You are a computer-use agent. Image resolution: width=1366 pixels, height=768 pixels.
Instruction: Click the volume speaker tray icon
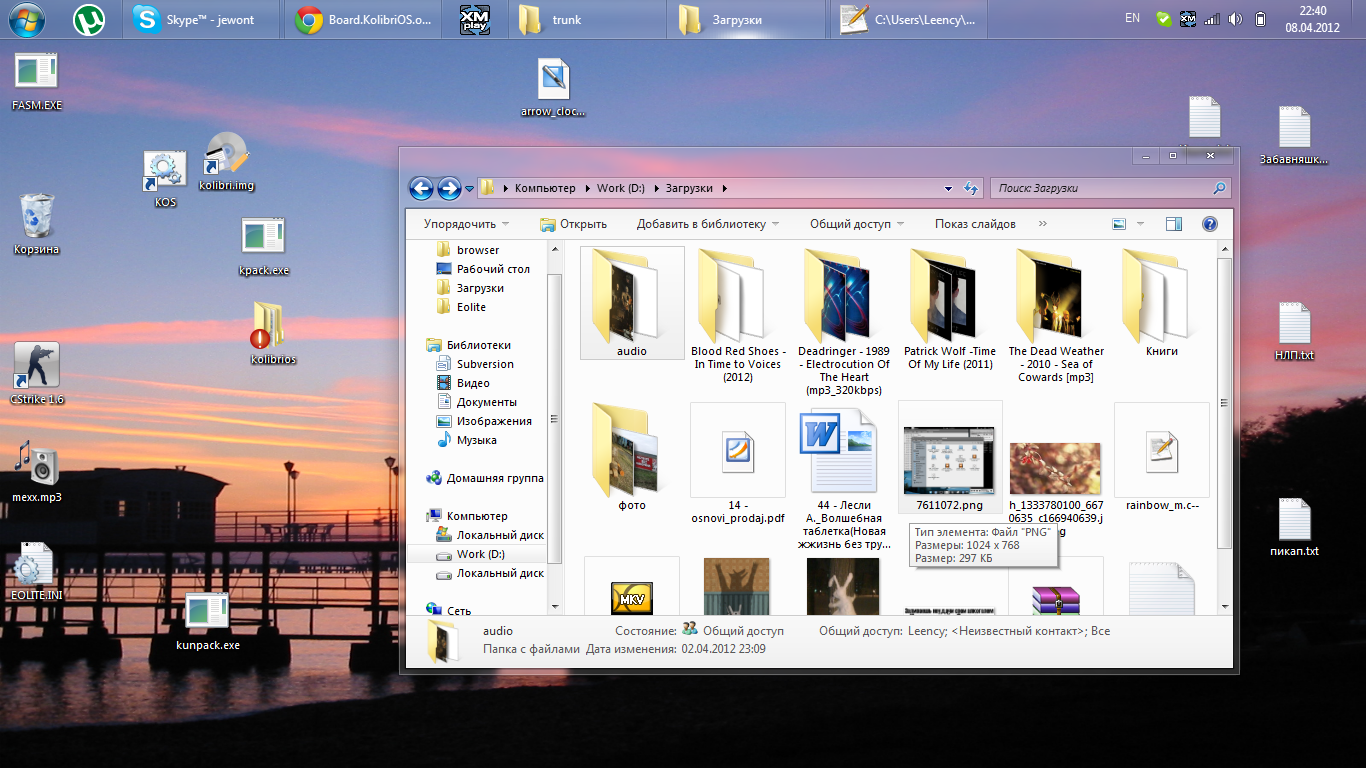(x=1235, y=19)
